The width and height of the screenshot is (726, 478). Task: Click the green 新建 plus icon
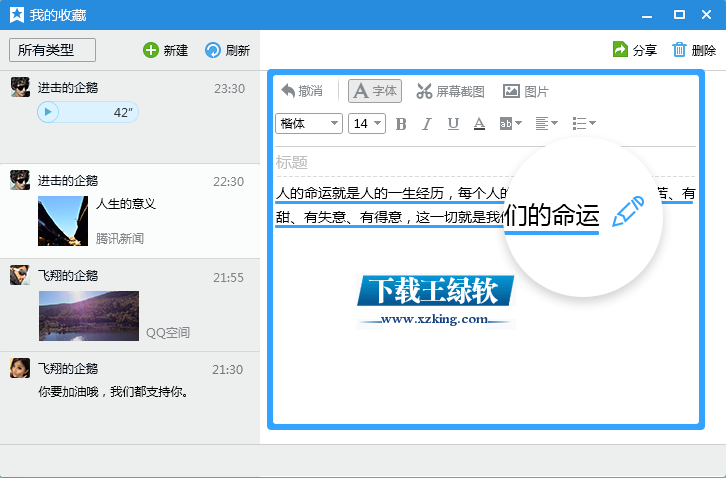pos(150,50)
